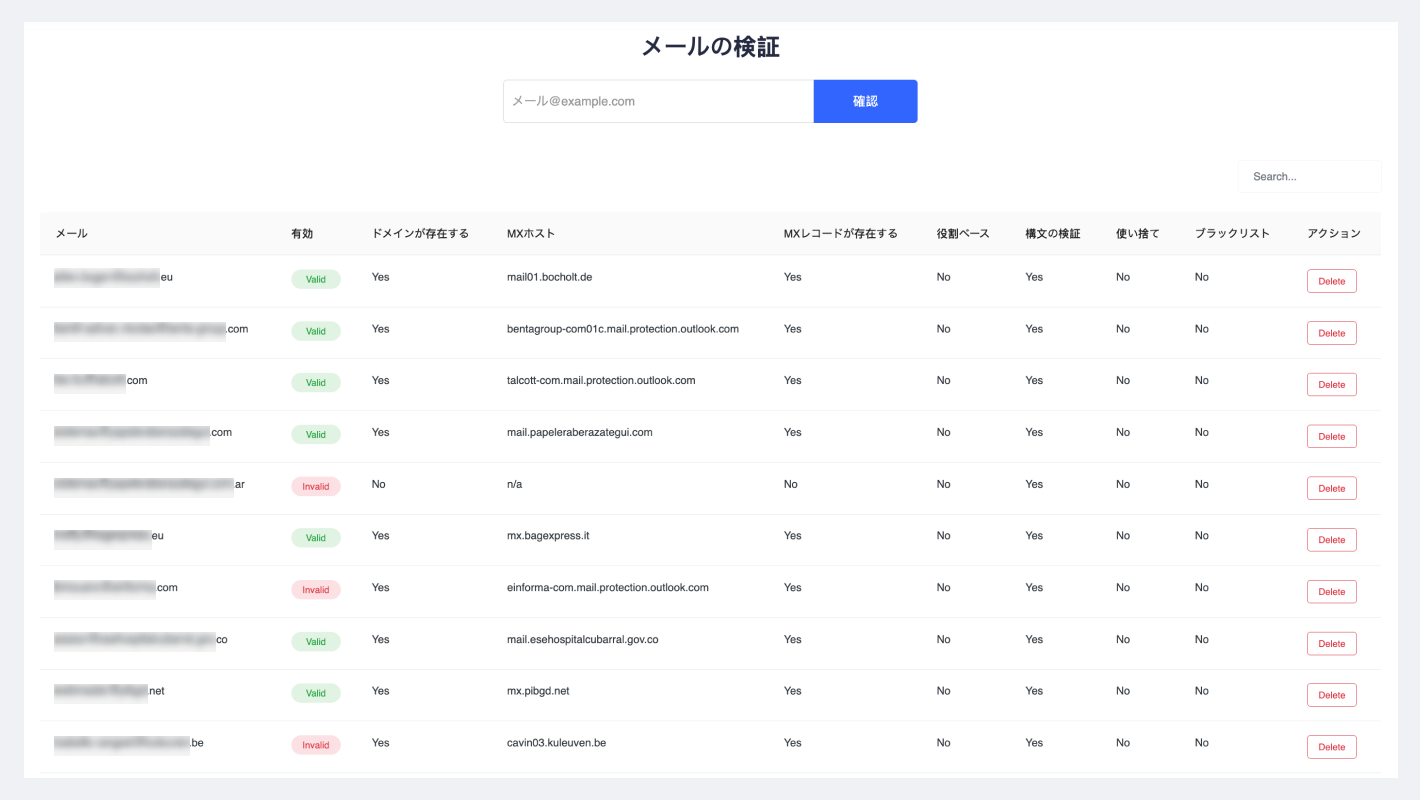The width and height of the screenshot is (1420, 800).
Task: Delete the cavin03.kuleuven.be row
Action: coord(1331,747)
